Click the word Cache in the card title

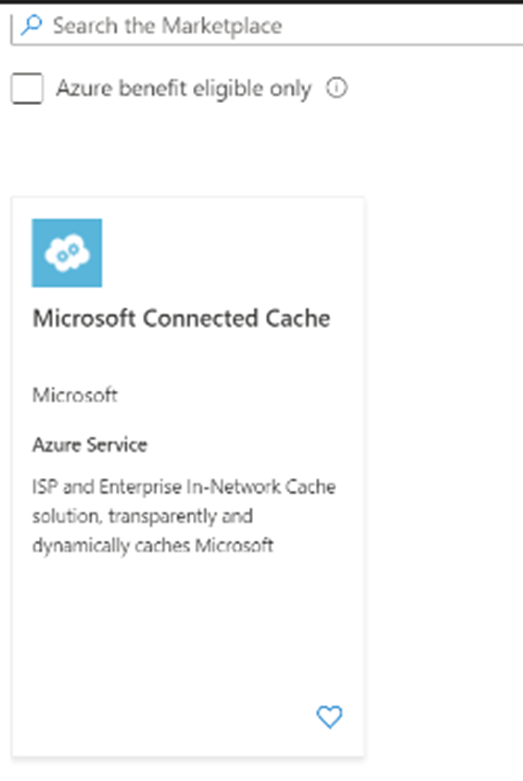pos(298,318)
